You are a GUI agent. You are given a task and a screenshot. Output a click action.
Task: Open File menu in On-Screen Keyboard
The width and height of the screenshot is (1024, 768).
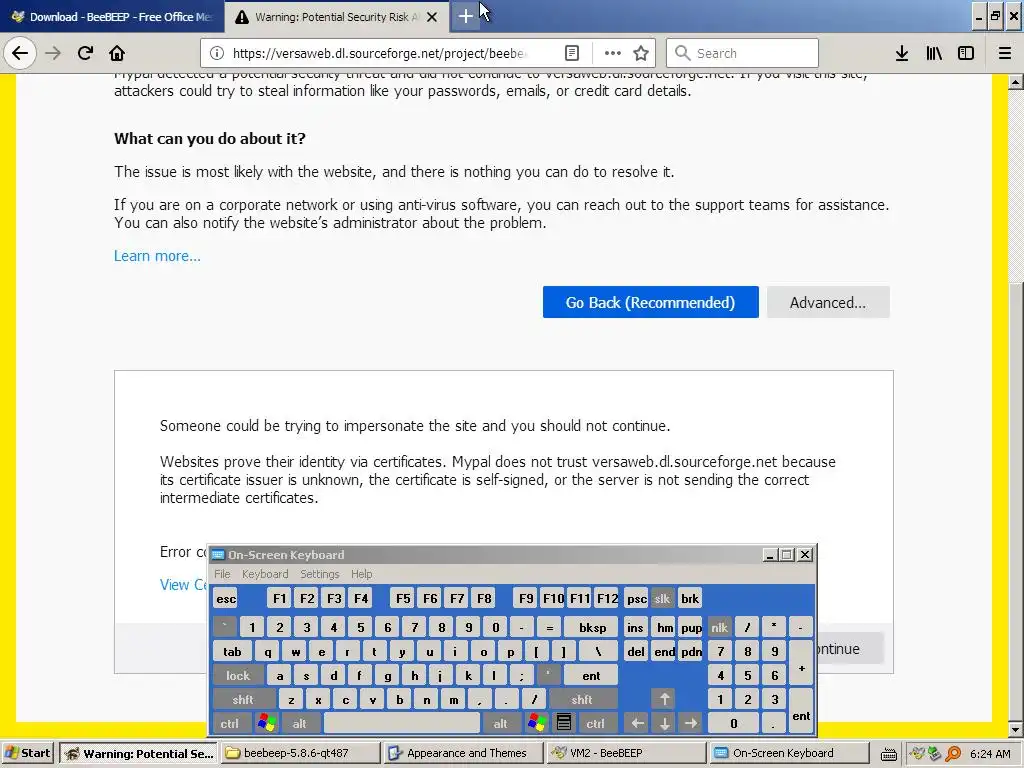(x=222, y=574)
